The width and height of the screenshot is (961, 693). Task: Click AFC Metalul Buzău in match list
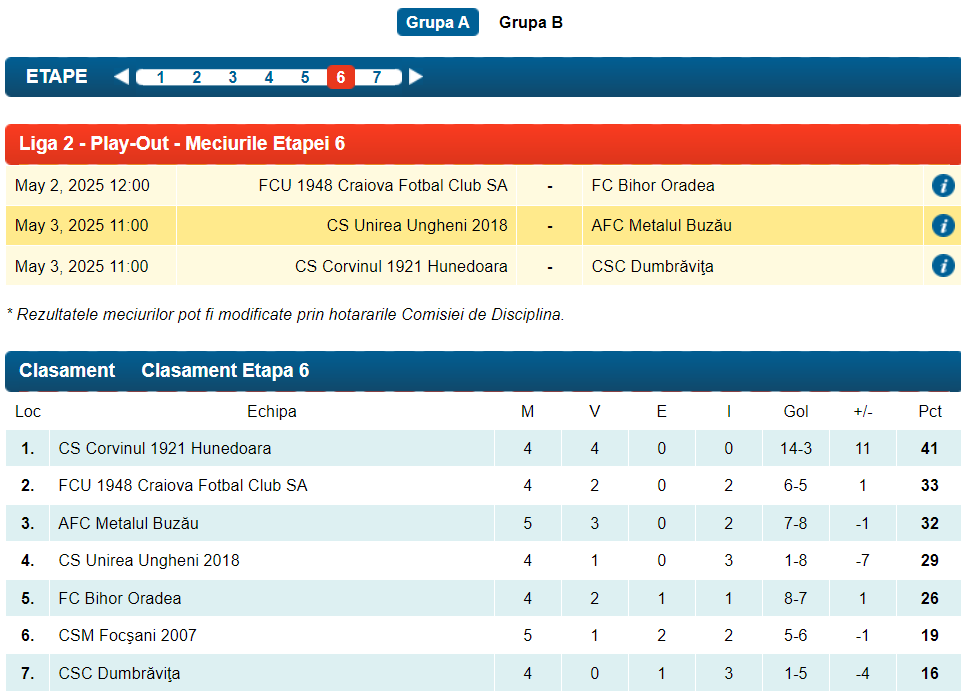click(661, 226)
